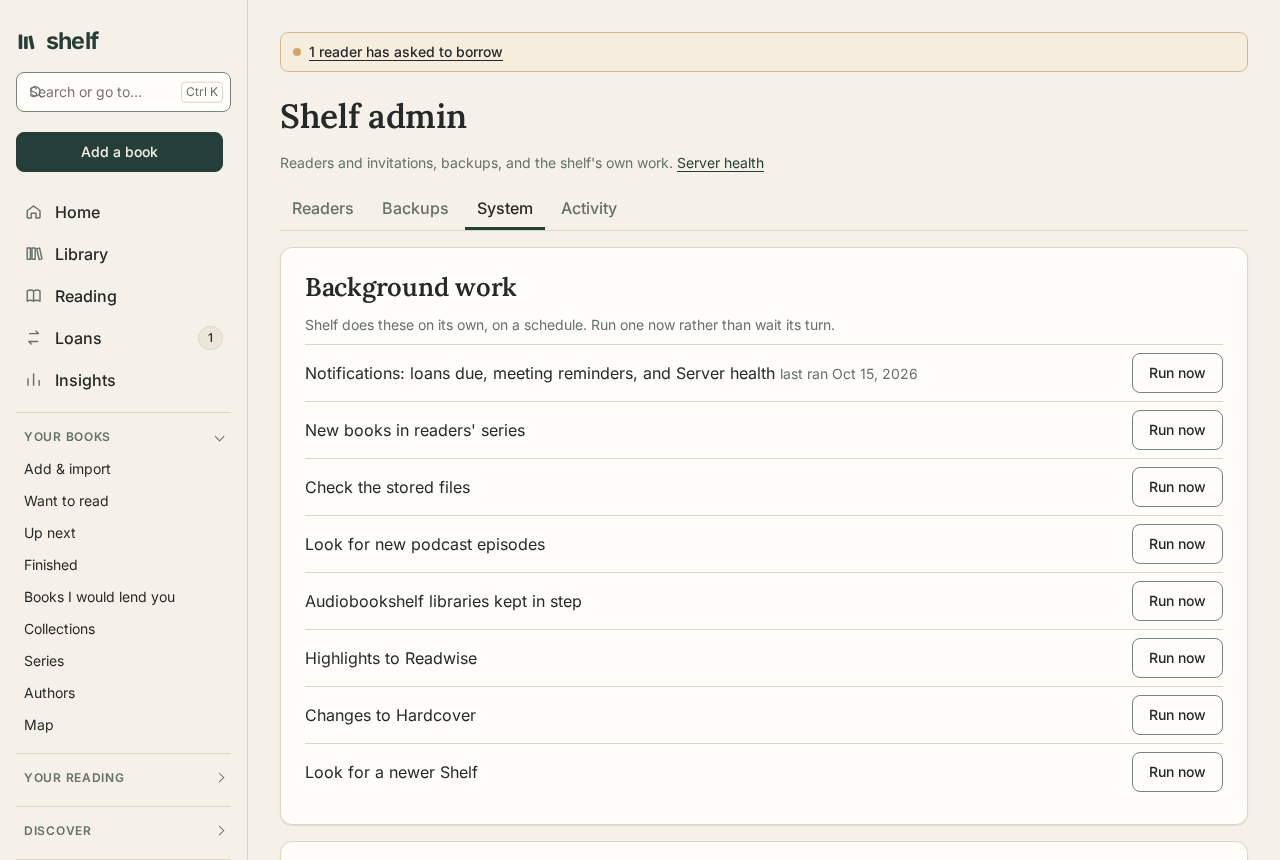This screenshot has height=860, width=1280.
Task: Click the Loans count badge
Action: (x=210, y=338)
